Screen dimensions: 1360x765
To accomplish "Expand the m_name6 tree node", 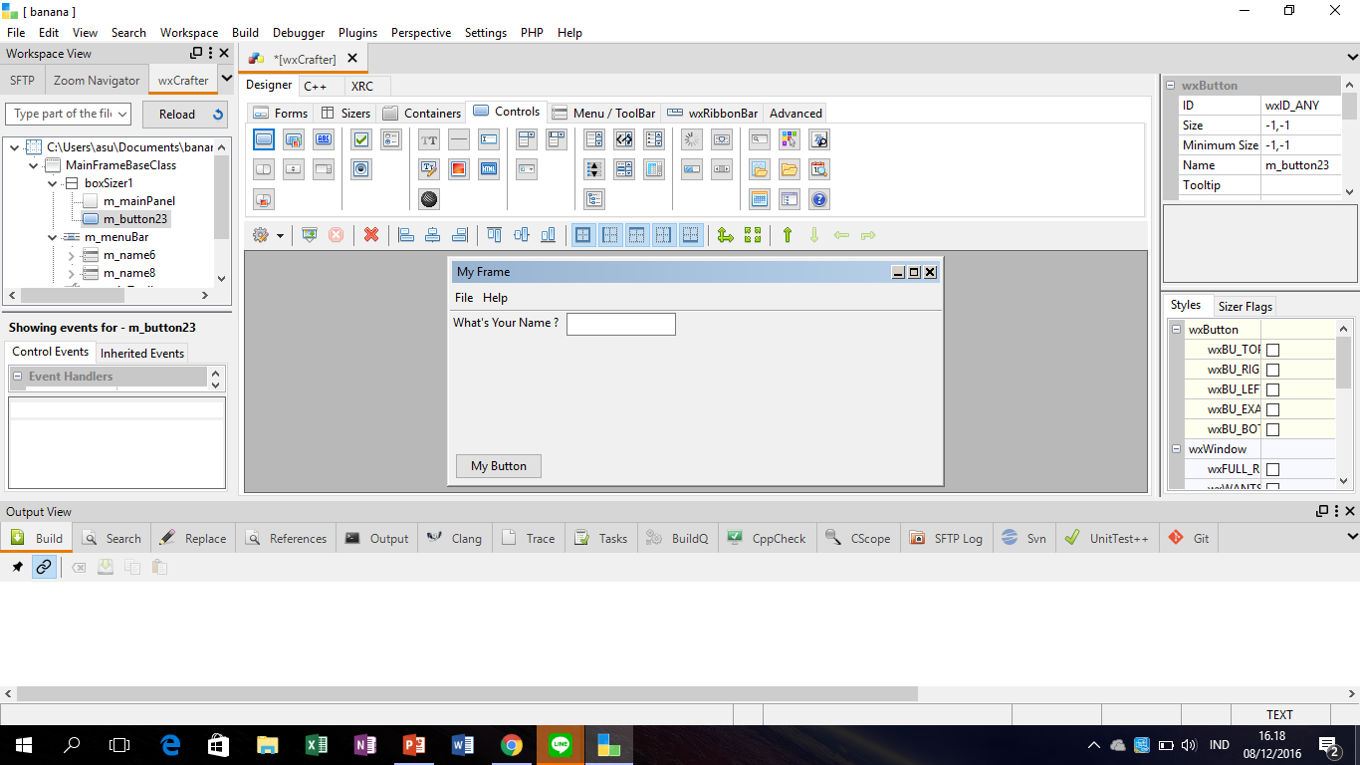I will point(70,255).
